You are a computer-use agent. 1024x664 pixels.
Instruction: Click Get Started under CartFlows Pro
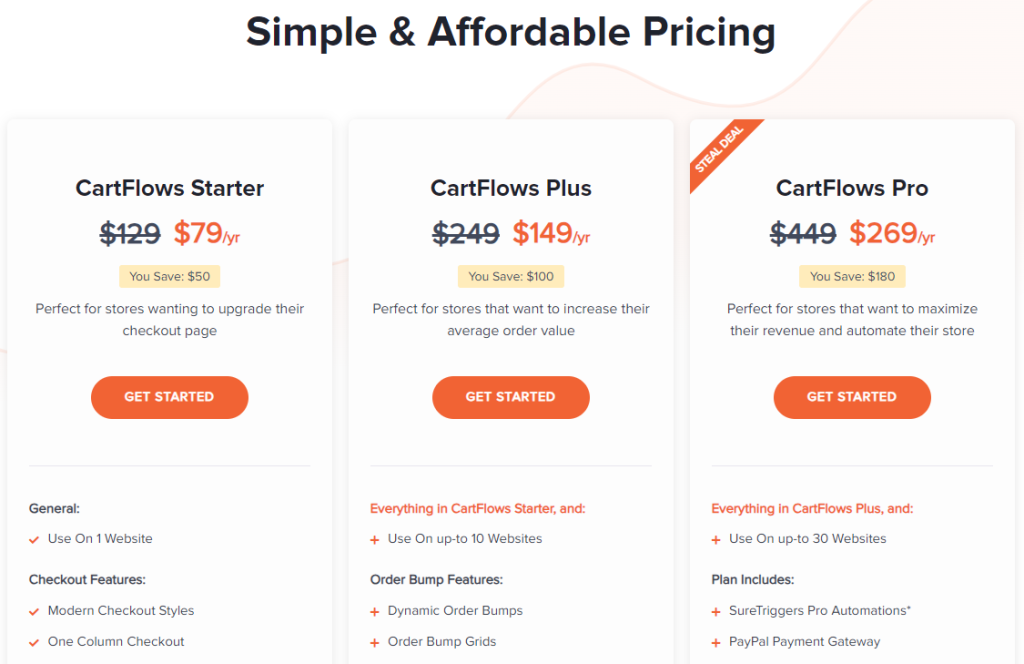[x=852, y=397]
